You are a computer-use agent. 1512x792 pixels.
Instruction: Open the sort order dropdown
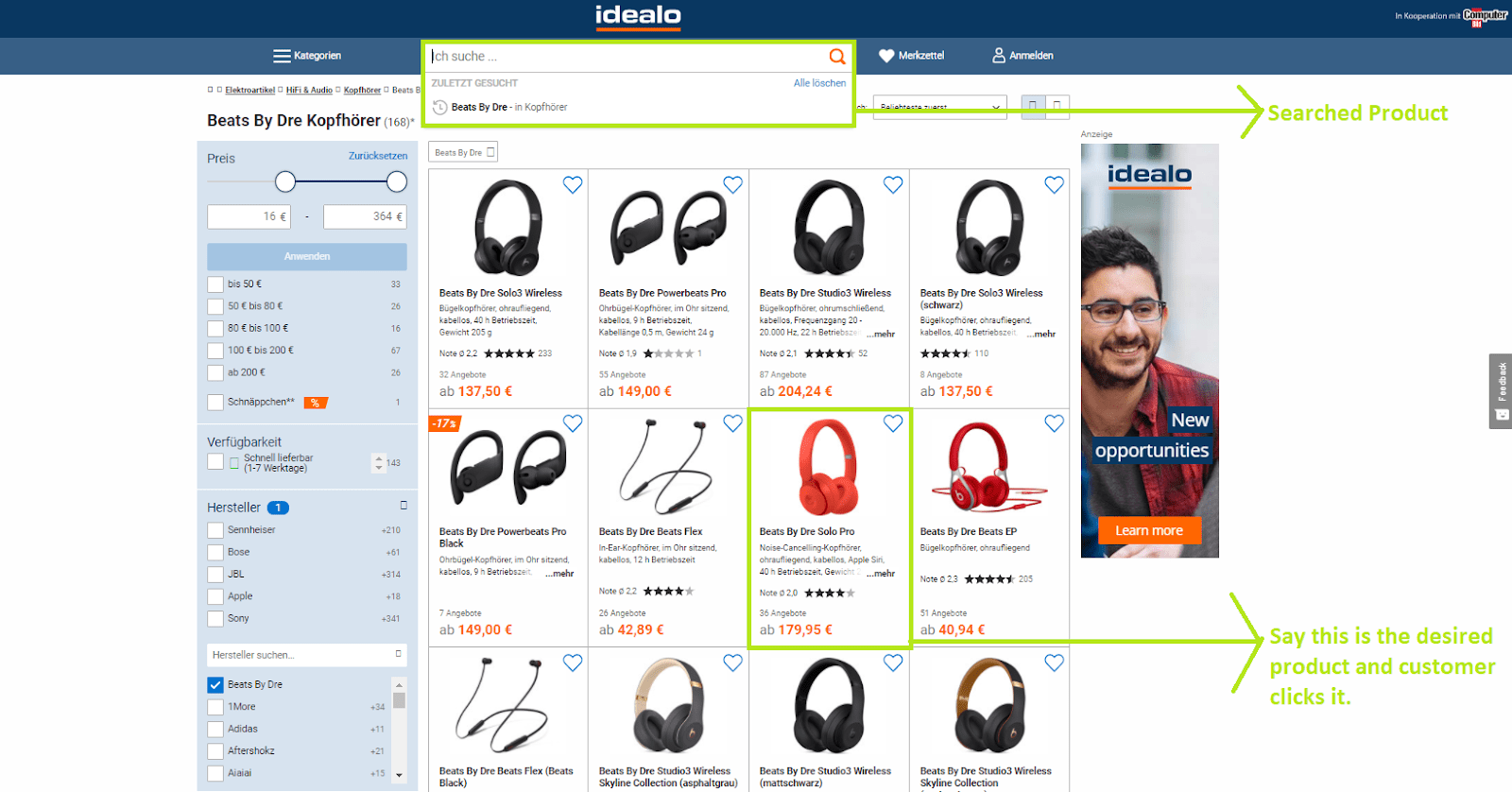tap(939, 107)
